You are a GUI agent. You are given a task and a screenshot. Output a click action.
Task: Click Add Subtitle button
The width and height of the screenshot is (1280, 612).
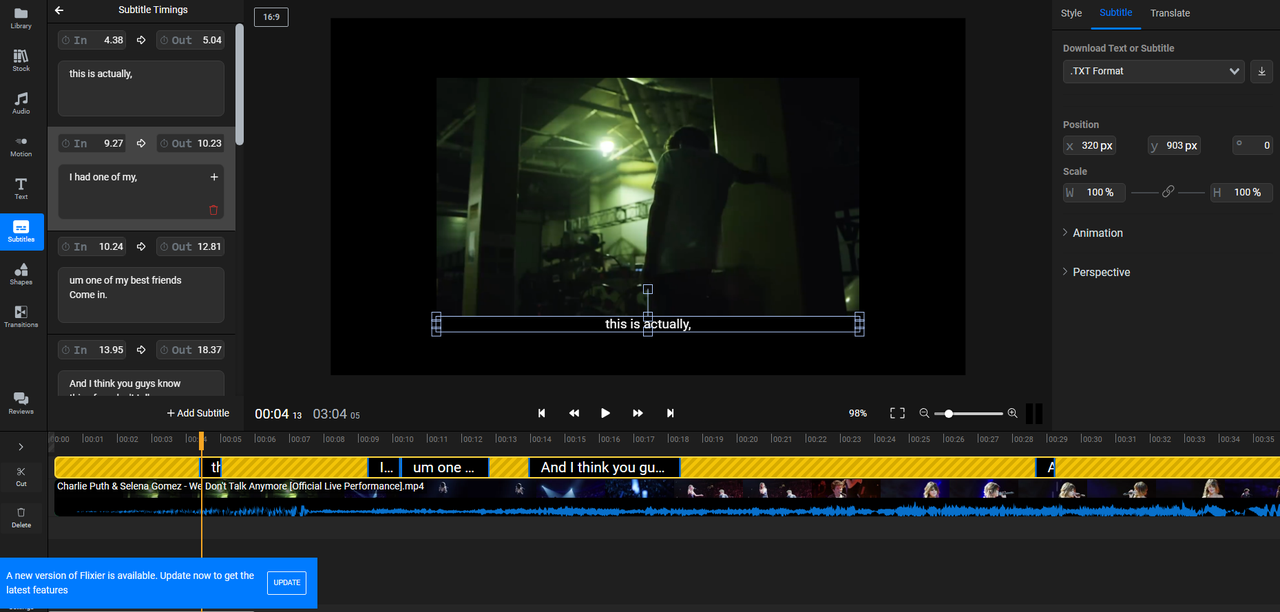(198, 413)
